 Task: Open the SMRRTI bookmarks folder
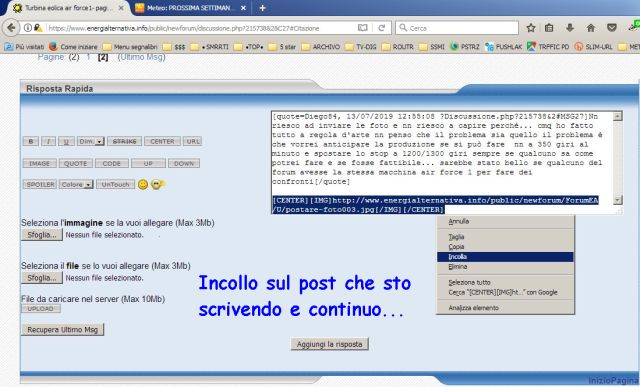(x=210, y=47)
